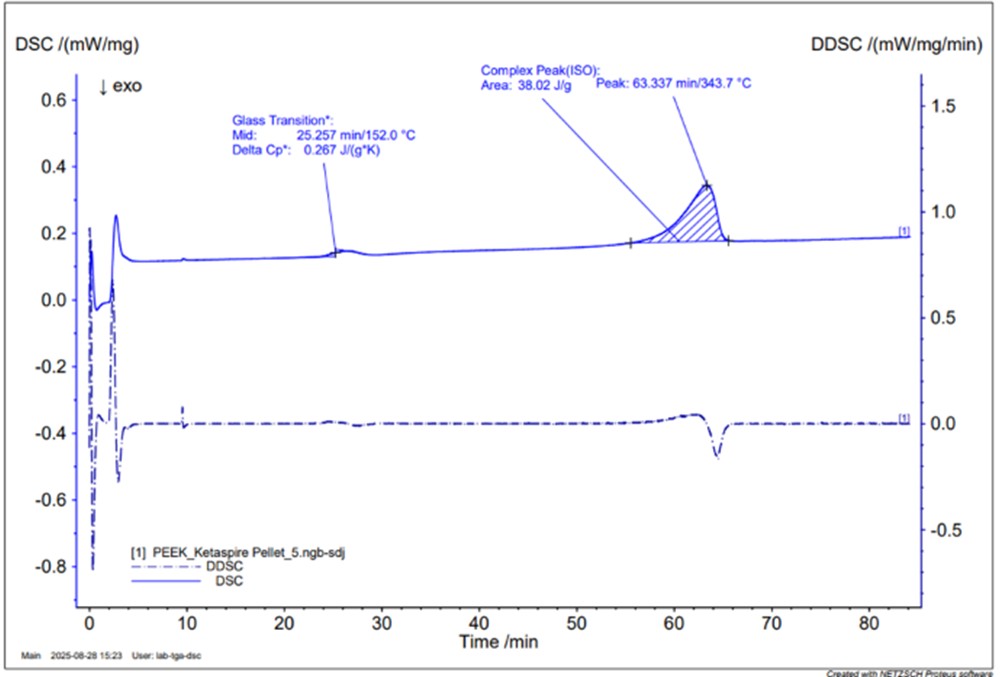Click the Area 38.02 J/g value
This screenshot has height=677, width=1001.
(544, 85)
